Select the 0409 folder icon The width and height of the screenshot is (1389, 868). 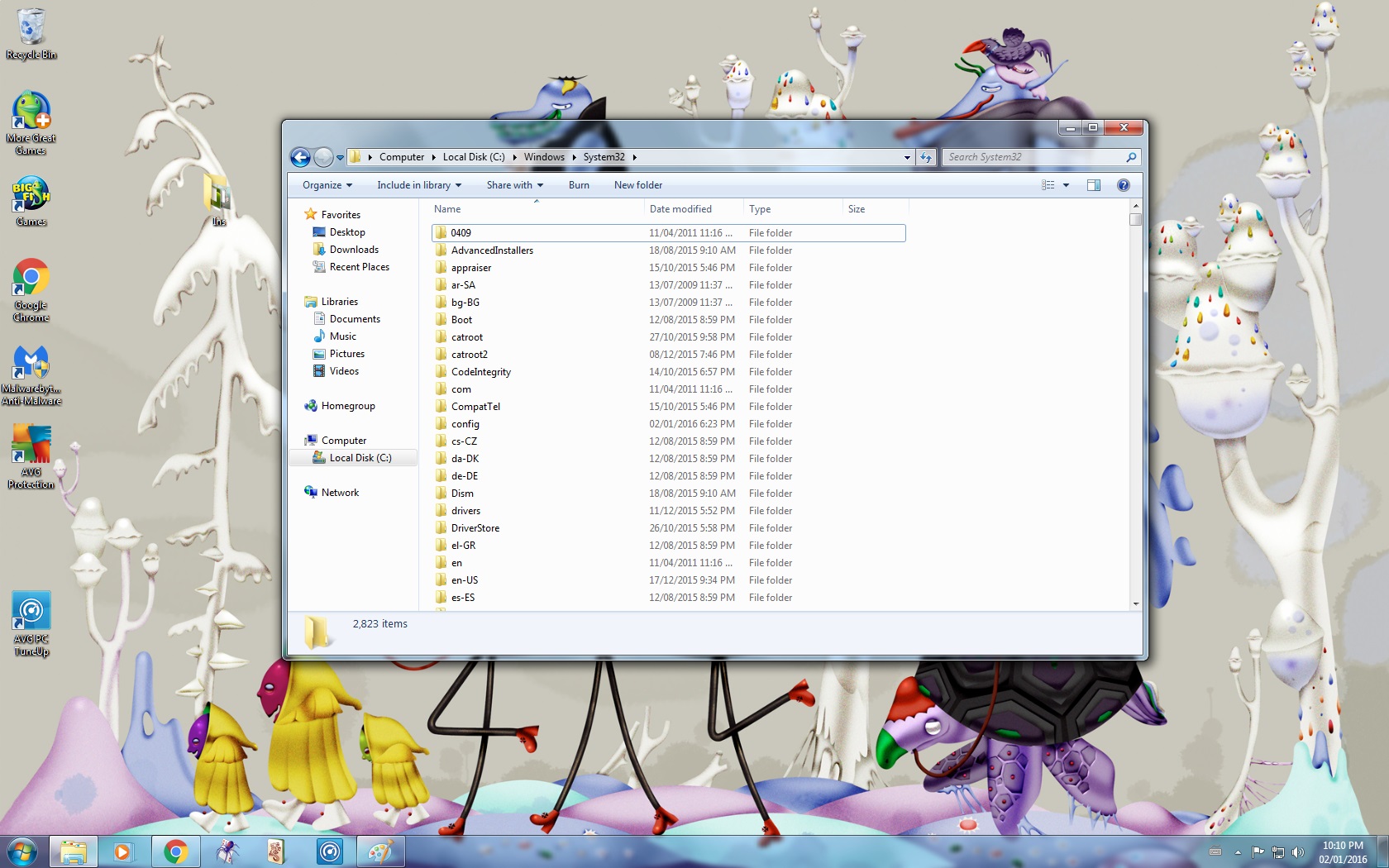tap(442, 233)
